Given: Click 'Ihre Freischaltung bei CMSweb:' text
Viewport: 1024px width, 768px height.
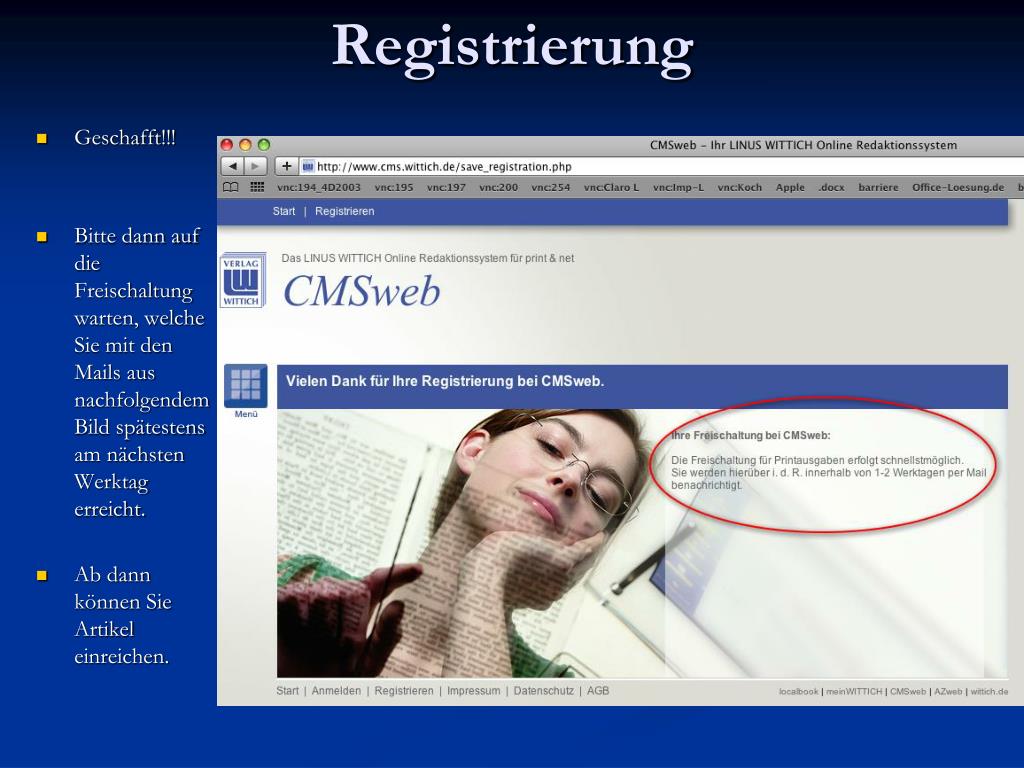Looking at the screenshot, I should click(751, 436).
